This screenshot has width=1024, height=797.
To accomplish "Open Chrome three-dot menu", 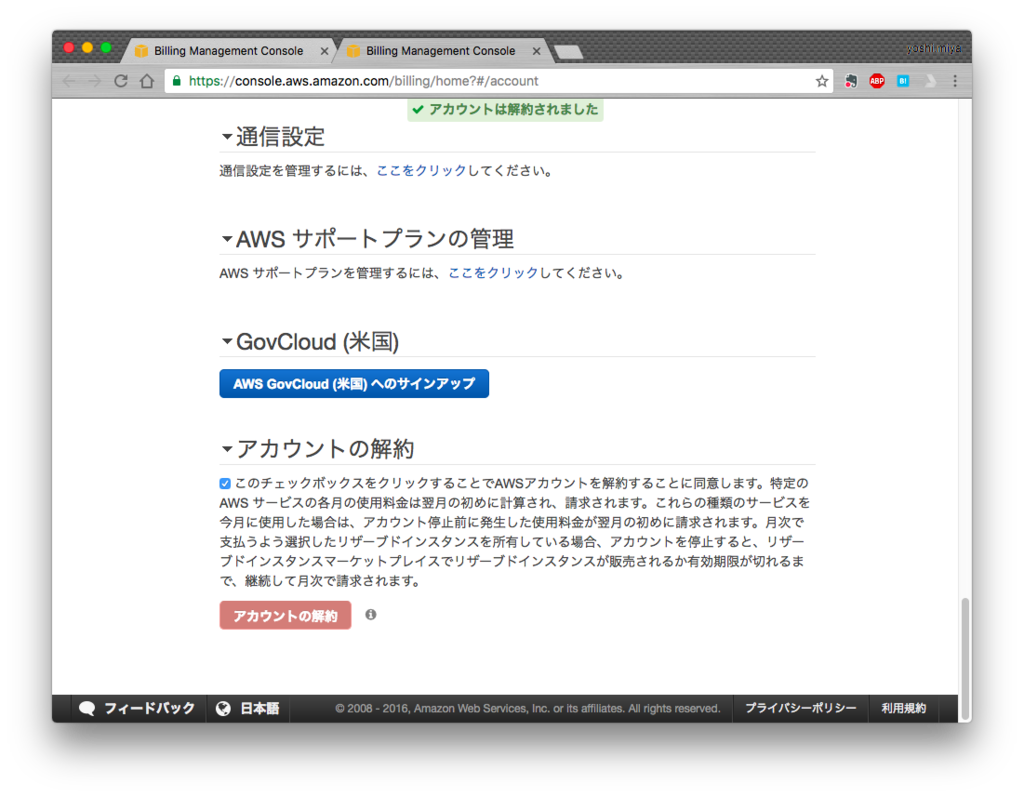I will click(x=955, y=81).
